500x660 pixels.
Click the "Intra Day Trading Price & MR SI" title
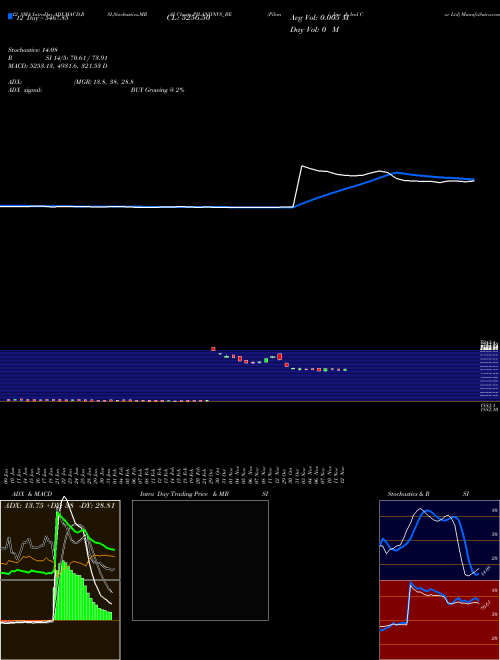point(204,494)
